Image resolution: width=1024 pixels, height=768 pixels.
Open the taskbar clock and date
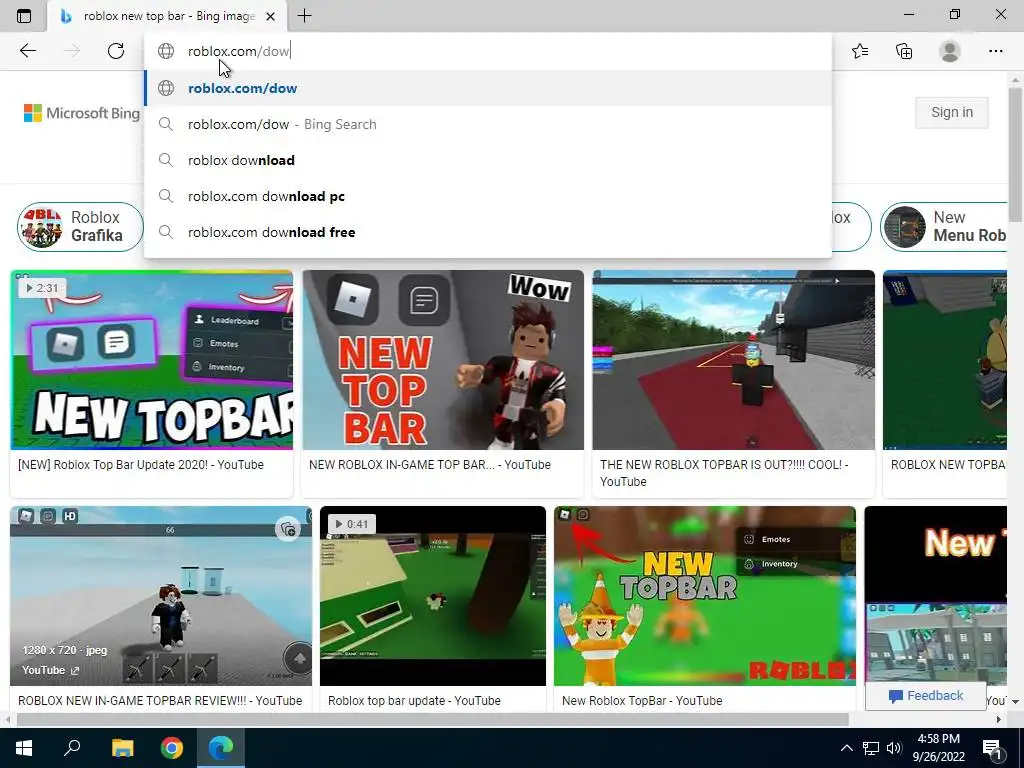tap(938, 748)
